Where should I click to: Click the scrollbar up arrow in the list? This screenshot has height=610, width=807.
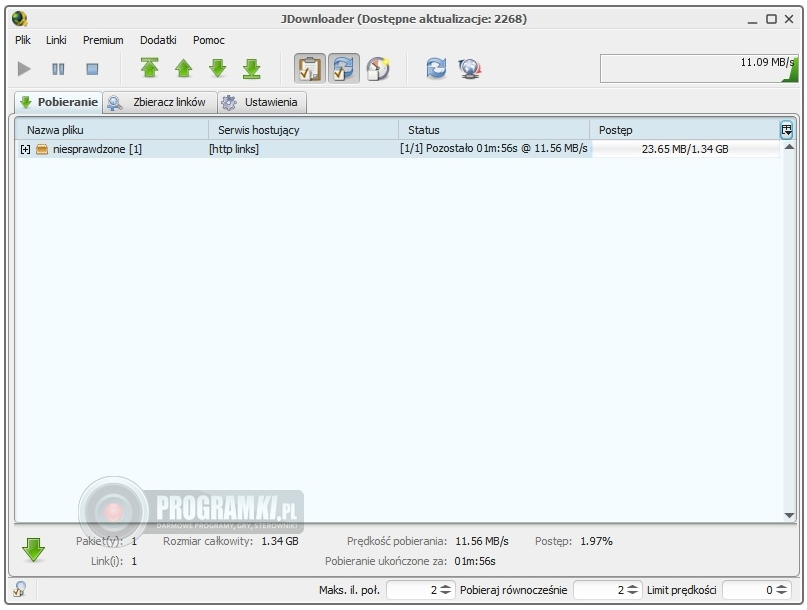(788, 147)
